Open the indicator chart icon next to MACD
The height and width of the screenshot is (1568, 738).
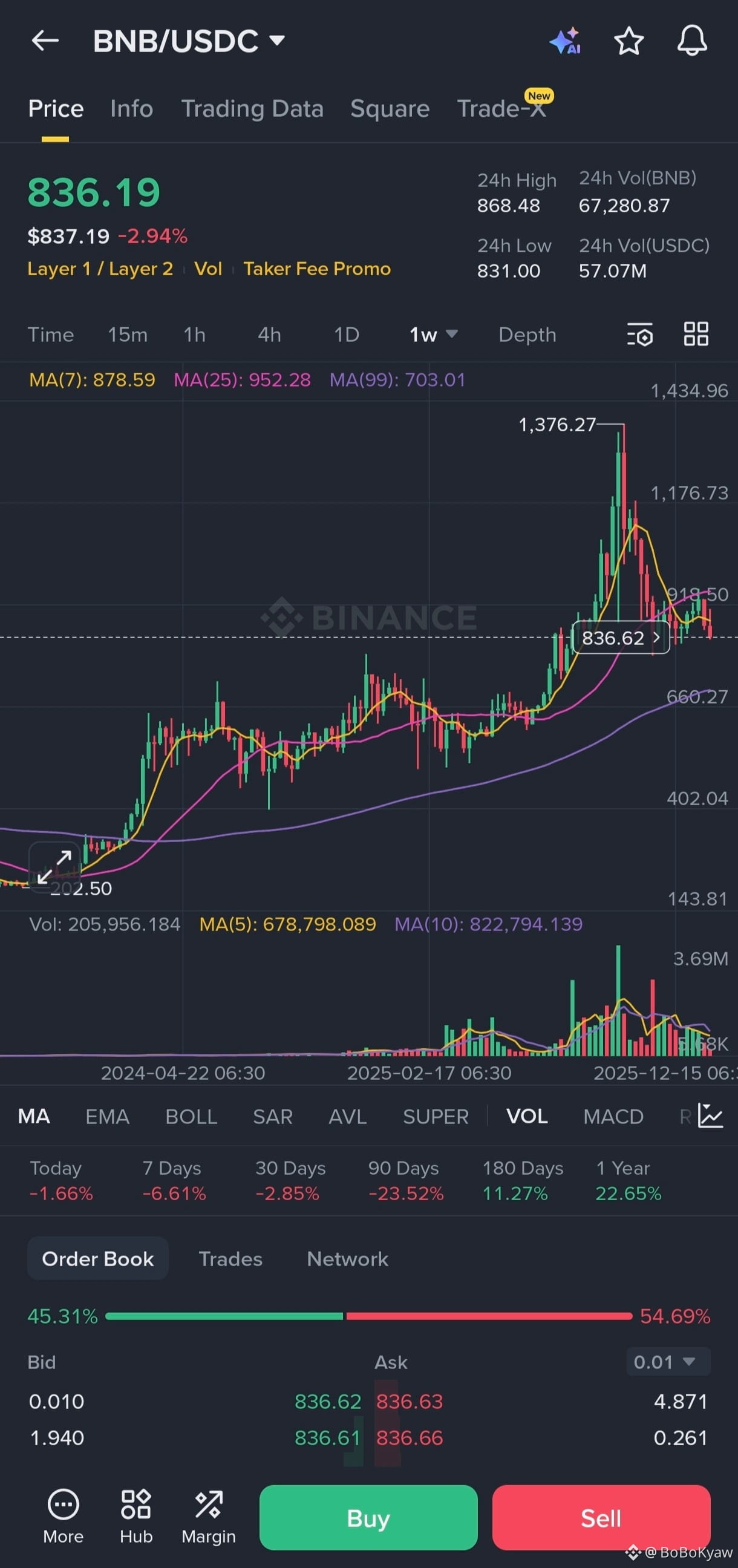point(710,1116)
